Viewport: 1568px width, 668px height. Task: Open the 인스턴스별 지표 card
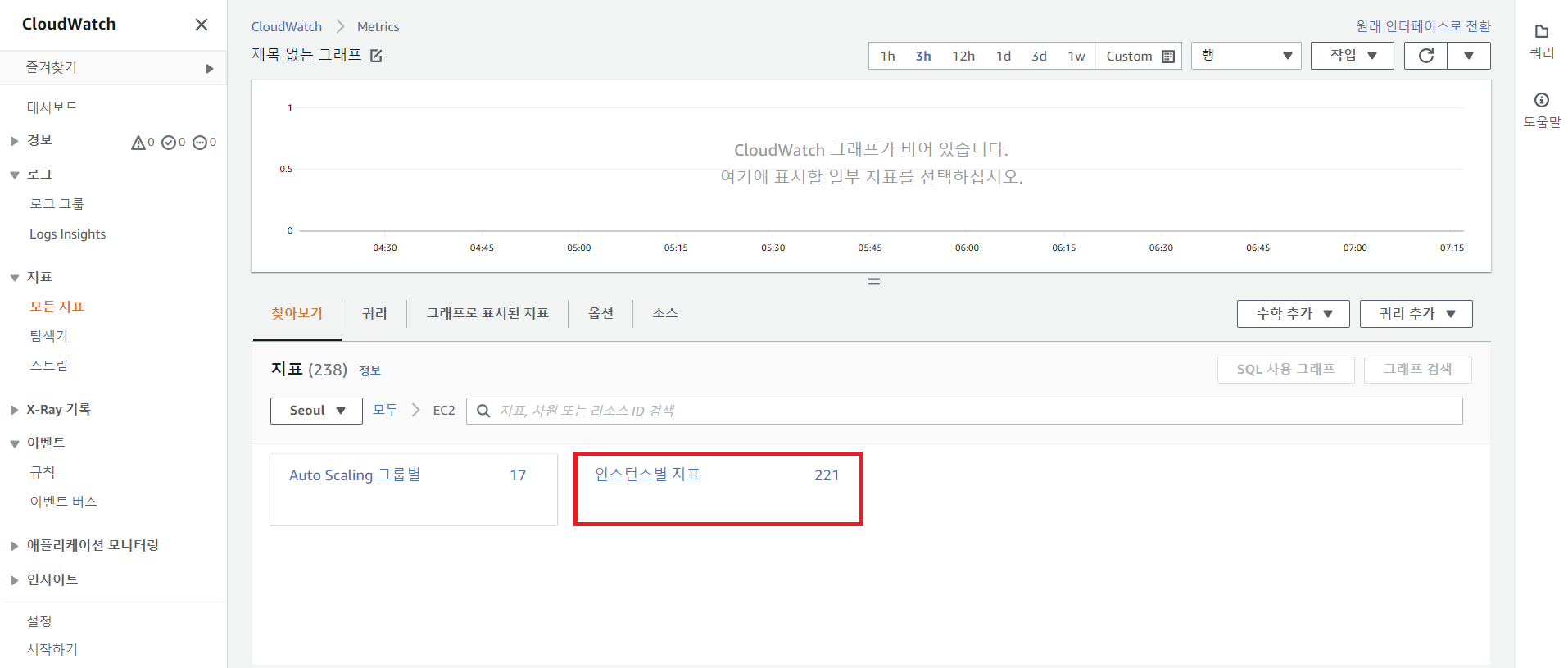point(718,489)
